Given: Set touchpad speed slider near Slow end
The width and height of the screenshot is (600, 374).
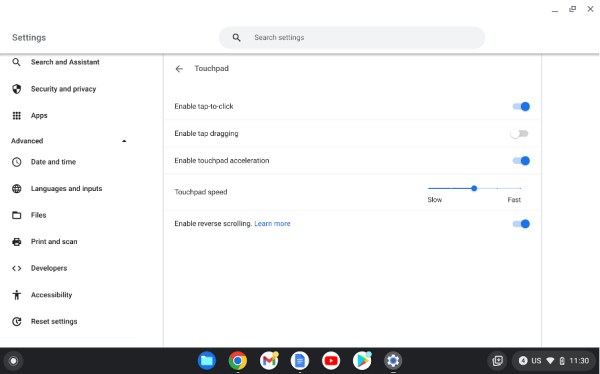Looking at the screenshot, I should 429,188.
